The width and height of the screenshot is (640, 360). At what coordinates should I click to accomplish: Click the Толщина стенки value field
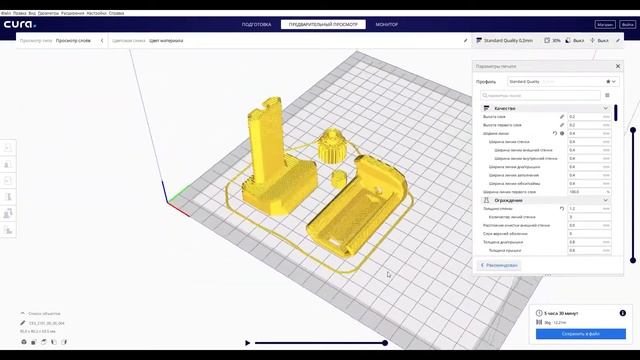pyautogui.click(x=589, y=209)
